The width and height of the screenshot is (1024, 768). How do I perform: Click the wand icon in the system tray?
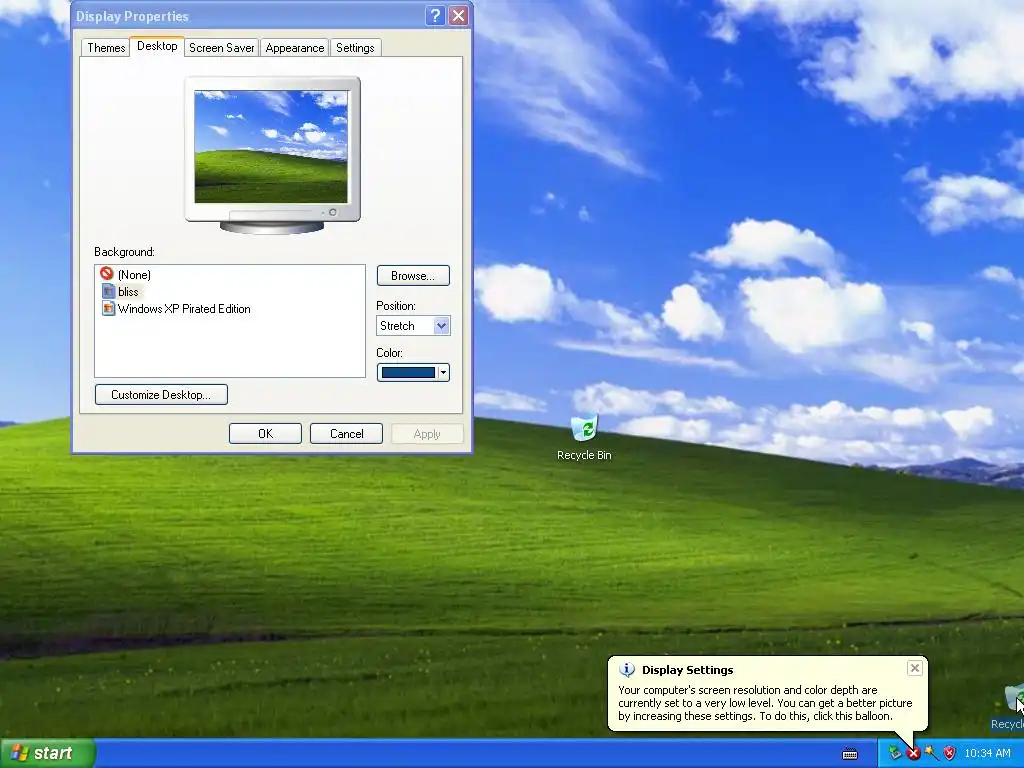[931, 753]
